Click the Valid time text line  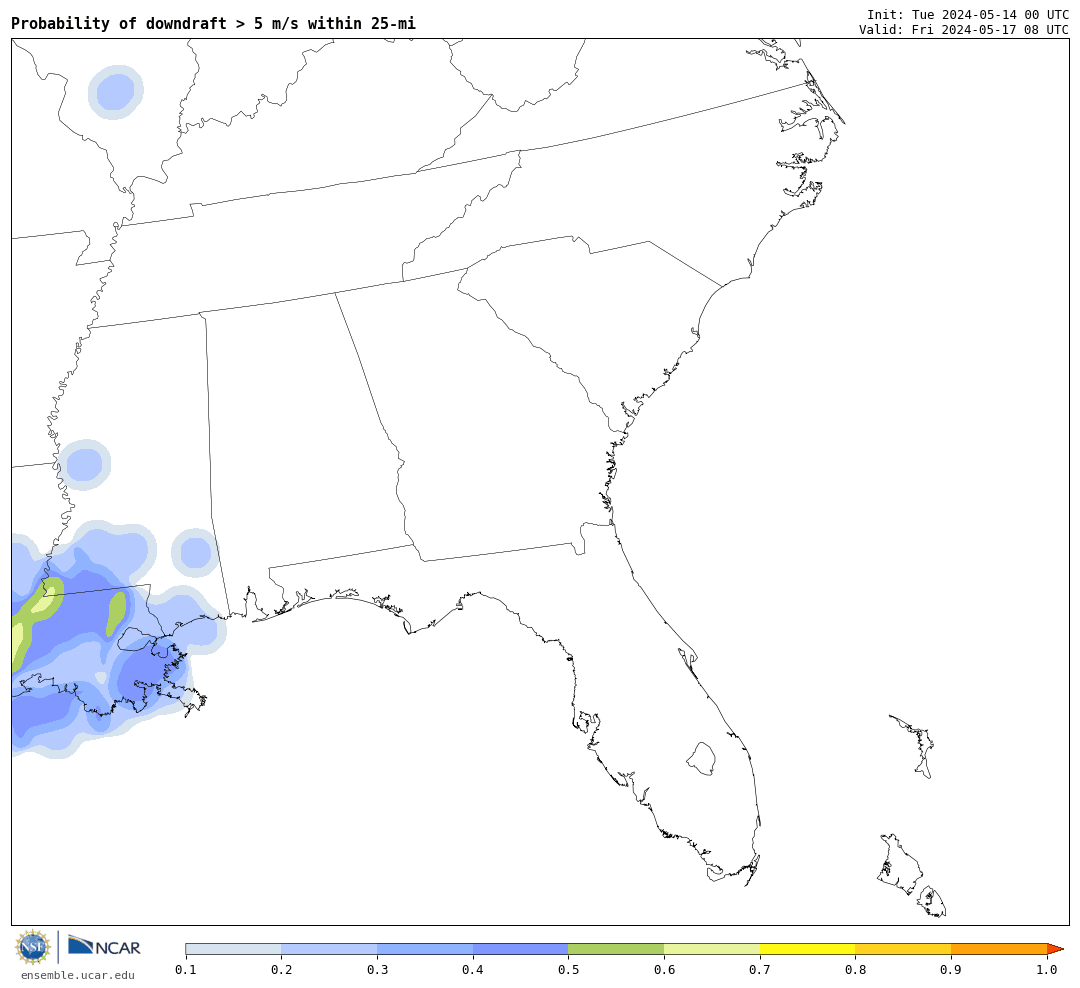click(964, 30)
